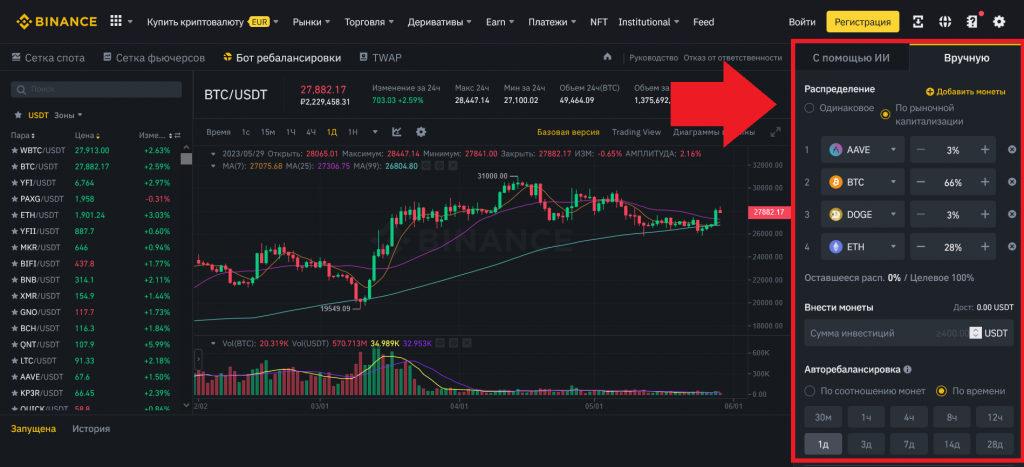This screenshot has height=467, width=1024.
Task: Click the search magnifier icon
Action: coord(21,89)
